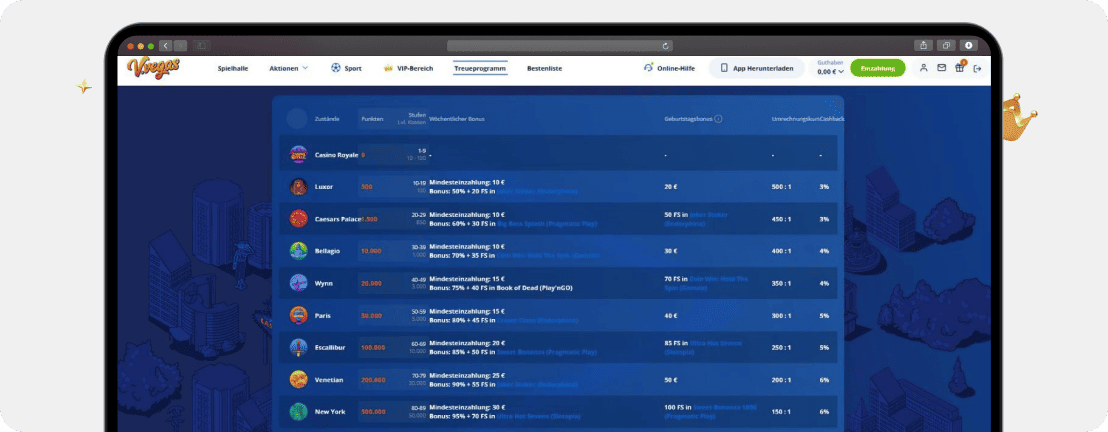Click the Venetian level badge
Image resolution: width=1108 pixels, height=432 pixels.
coord(298,380)
